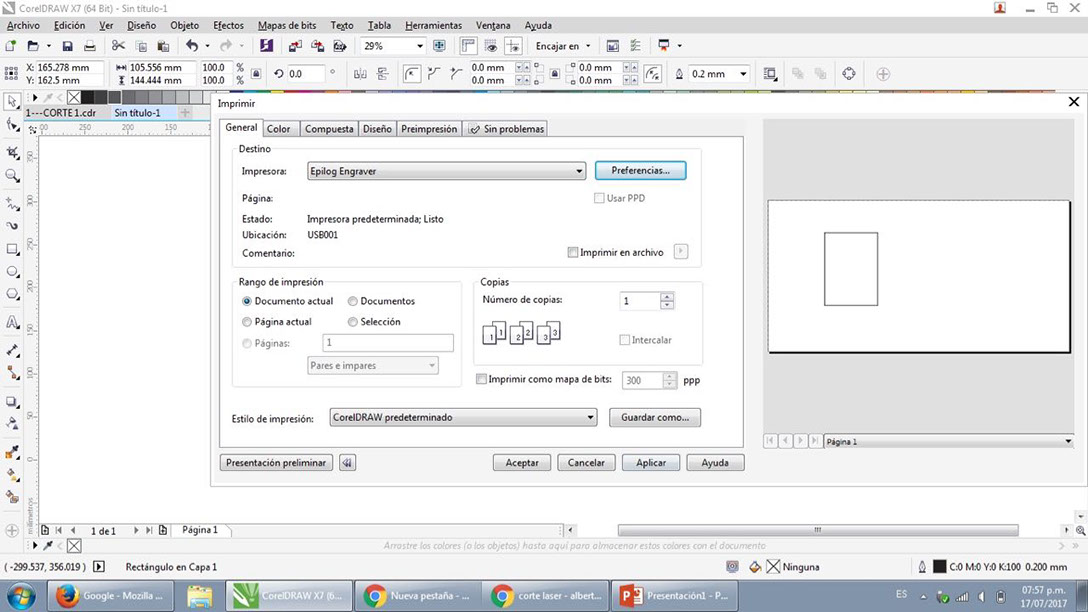Select Página actual radio button
The width and height of the screenshot is (1088, 612).
[247, 322]
